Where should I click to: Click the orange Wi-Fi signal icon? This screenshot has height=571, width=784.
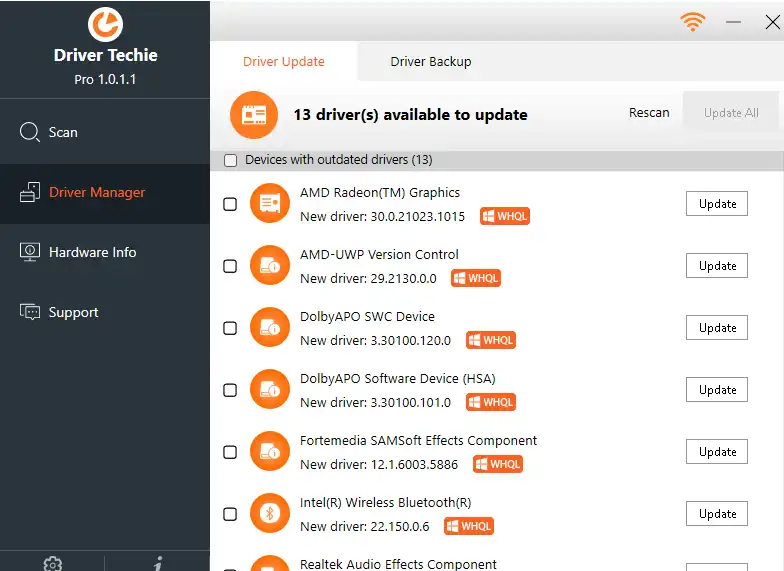(x=692, y=21)
